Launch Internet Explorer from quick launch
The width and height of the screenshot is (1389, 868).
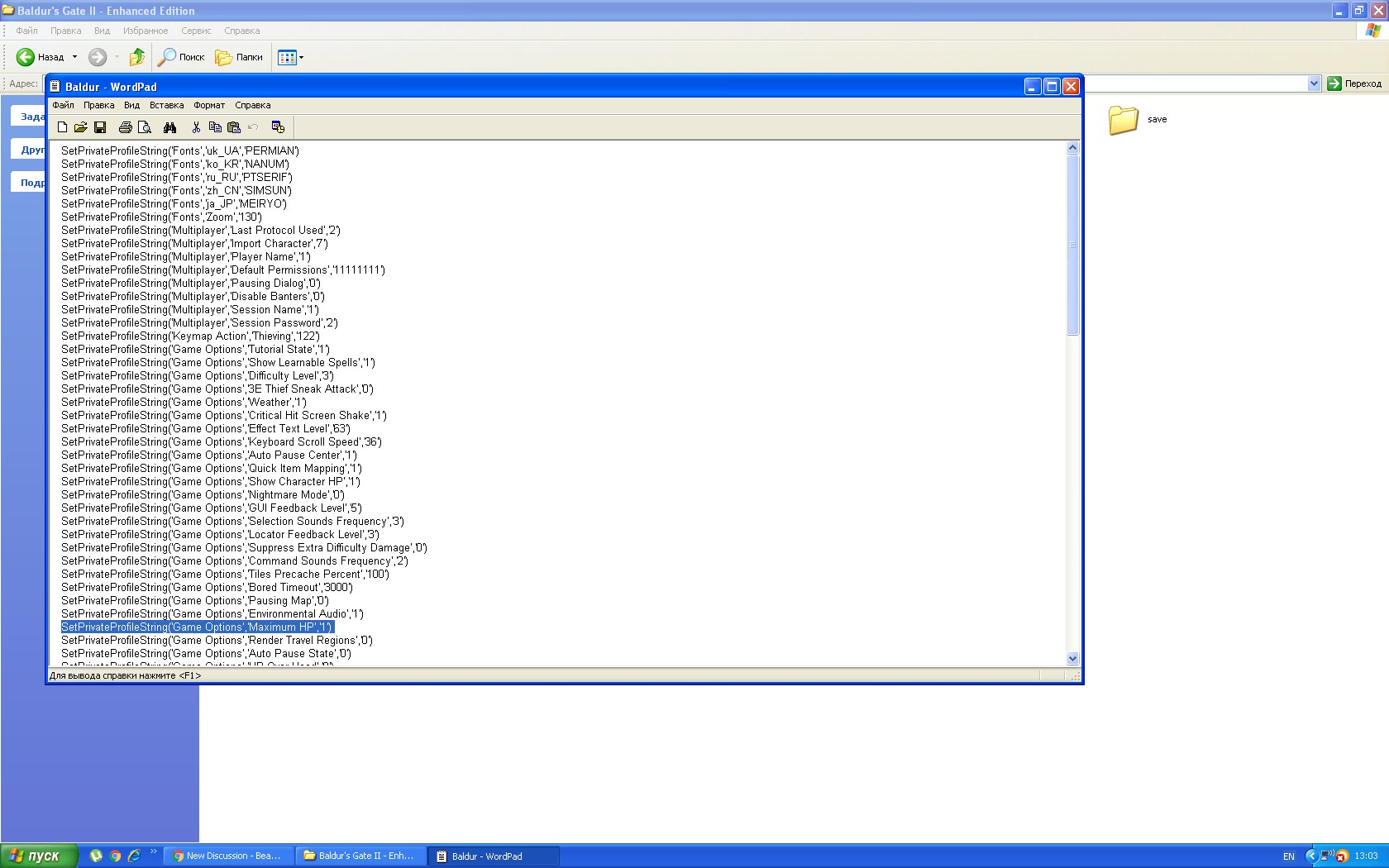click(134, 856)
